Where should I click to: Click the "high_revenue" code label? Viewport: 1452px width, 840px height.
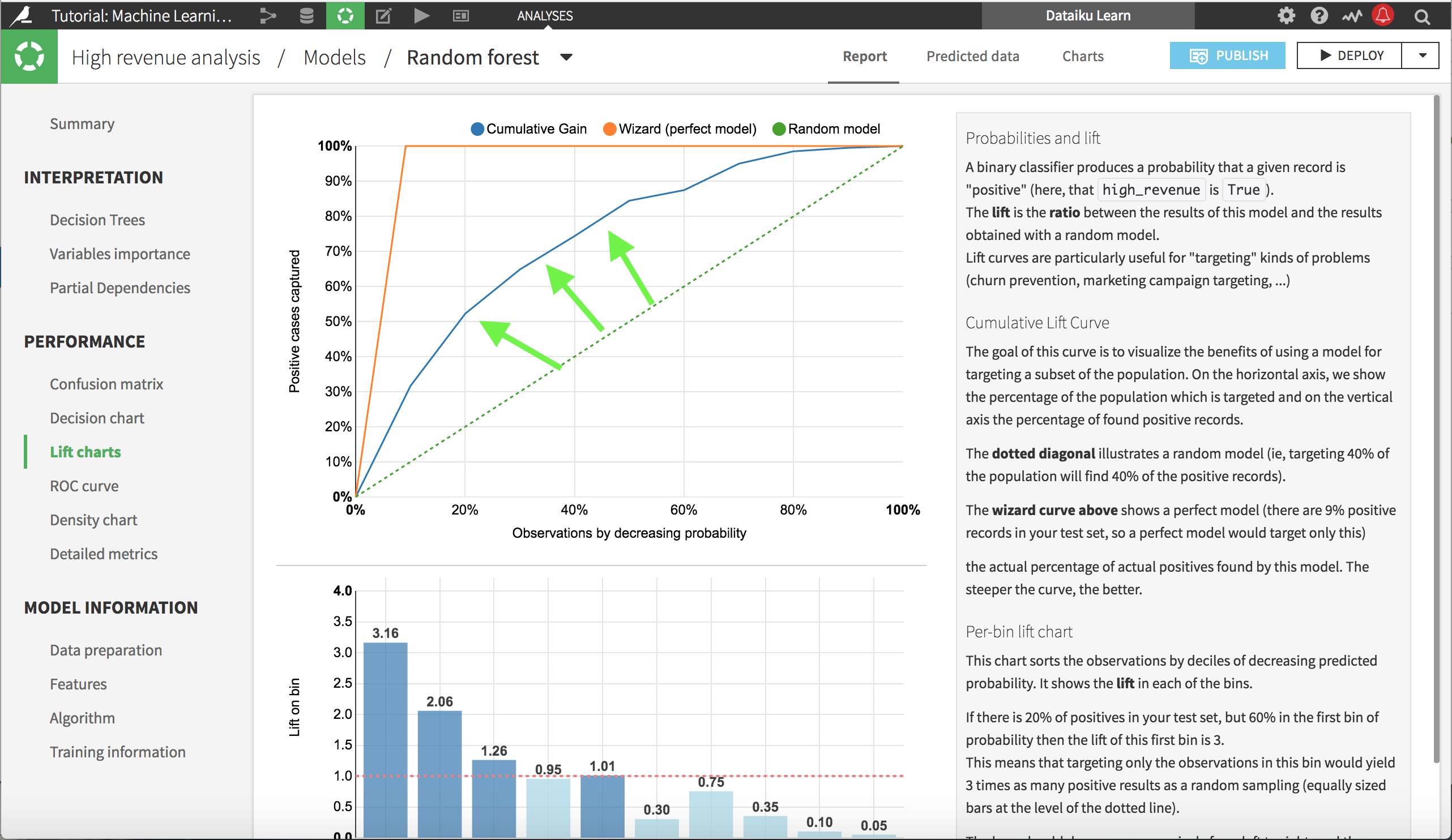pos(1151,190)
